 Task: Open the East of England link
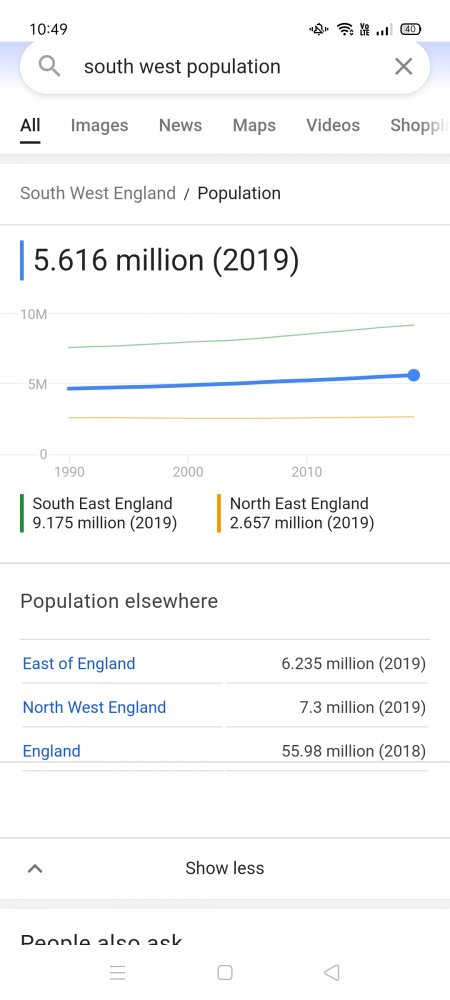tap(79, 664)
